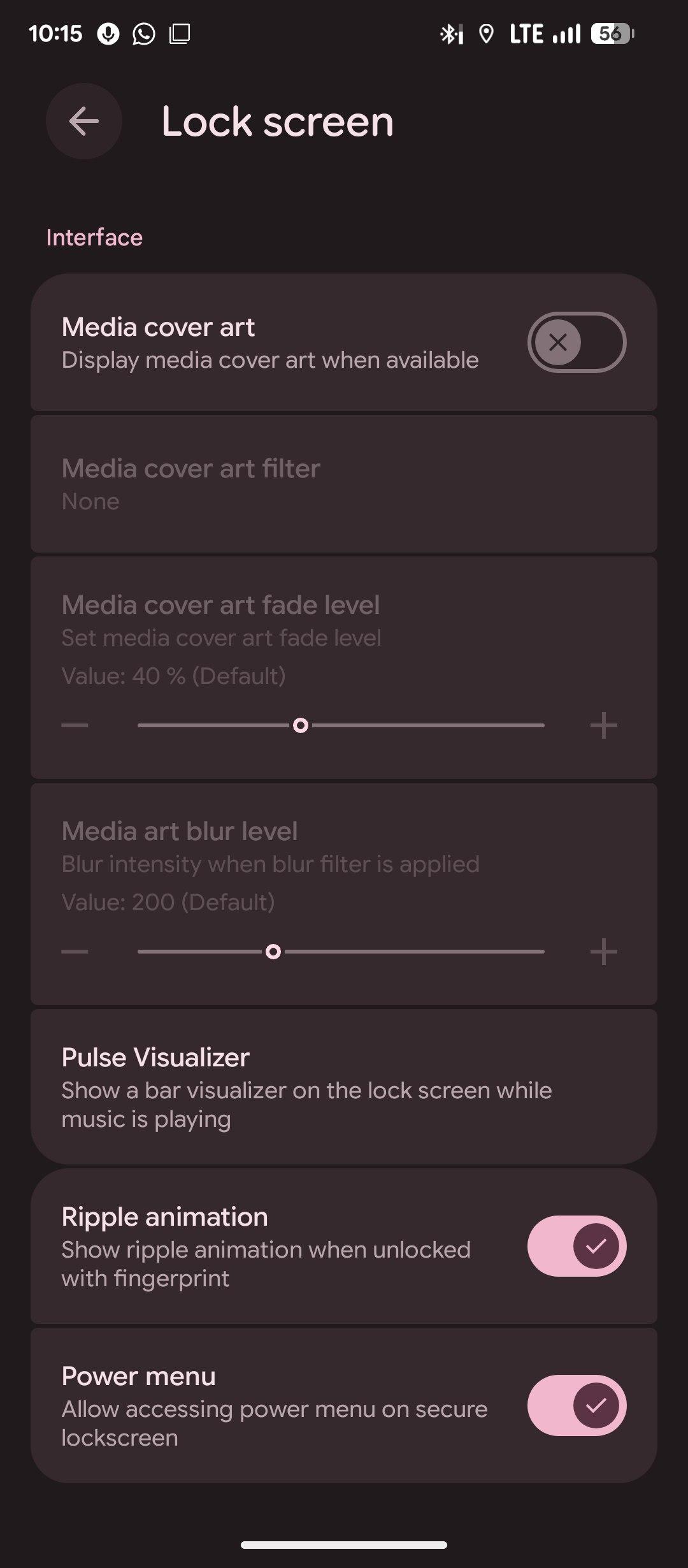This screenshot has width=688, height=1568.
Task: Tap the location pin status icon
Action: [x=486, y=34]
